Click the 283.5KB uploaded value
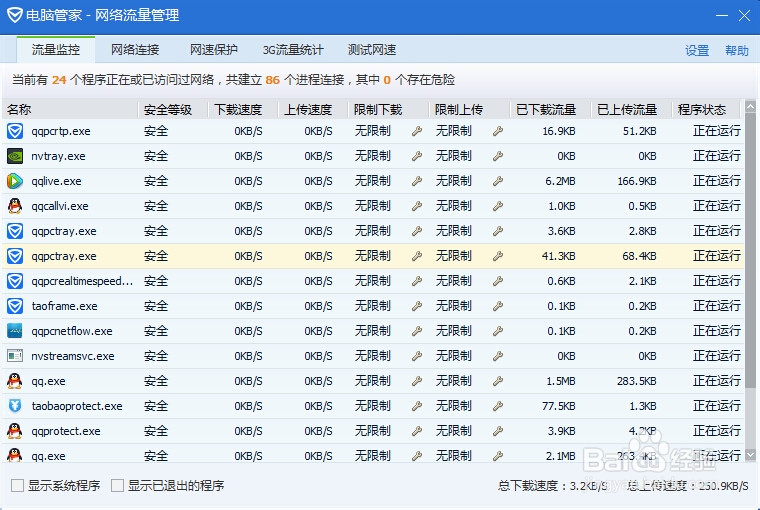This screenshot has height=510, width=760. 637,381
